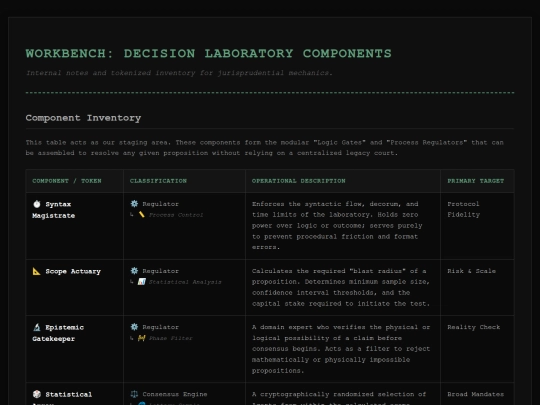Image resolution: width=540 pixels, height=405 pixels.
Task: Select the Epistemic Gatekeeper component name
Action: 58,333
